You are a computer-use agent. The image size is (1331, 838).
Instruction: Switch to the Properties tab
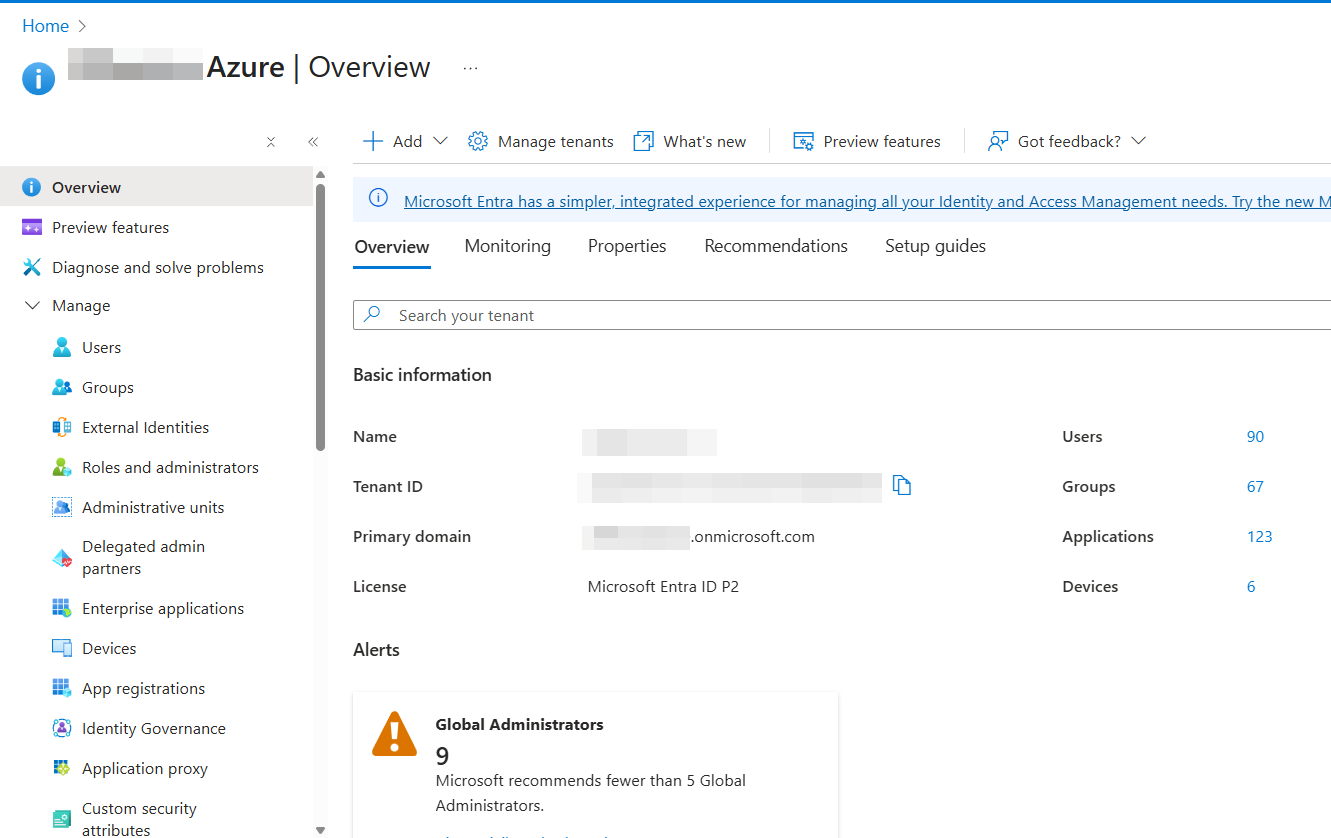[x=627, y=246]
